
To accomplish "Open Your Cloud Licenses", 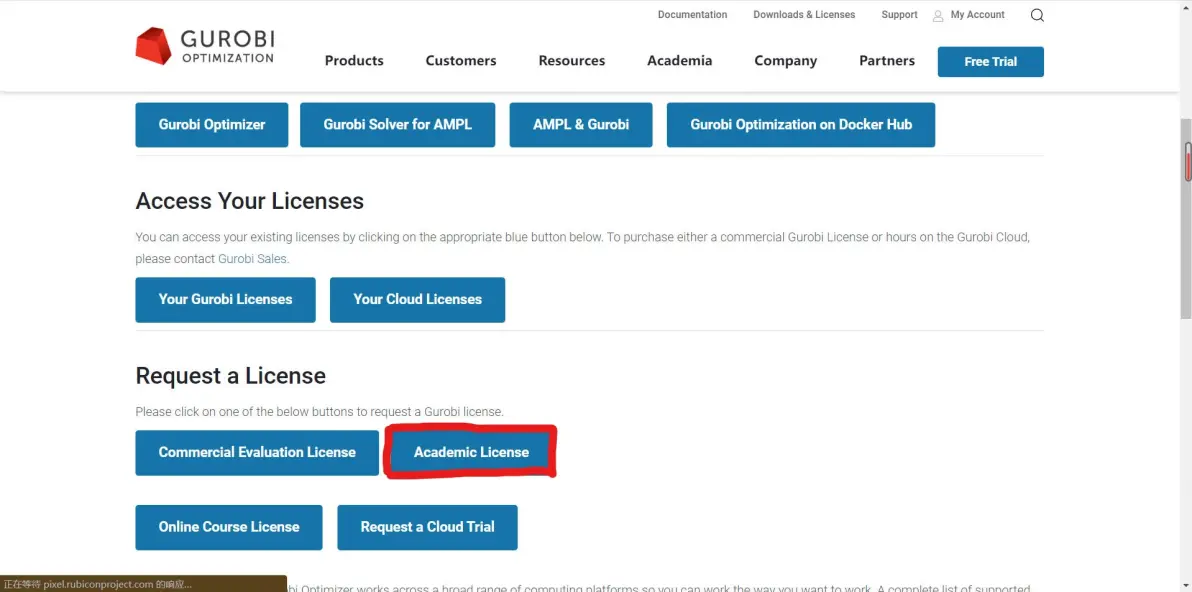I will (x=417, y=299).
